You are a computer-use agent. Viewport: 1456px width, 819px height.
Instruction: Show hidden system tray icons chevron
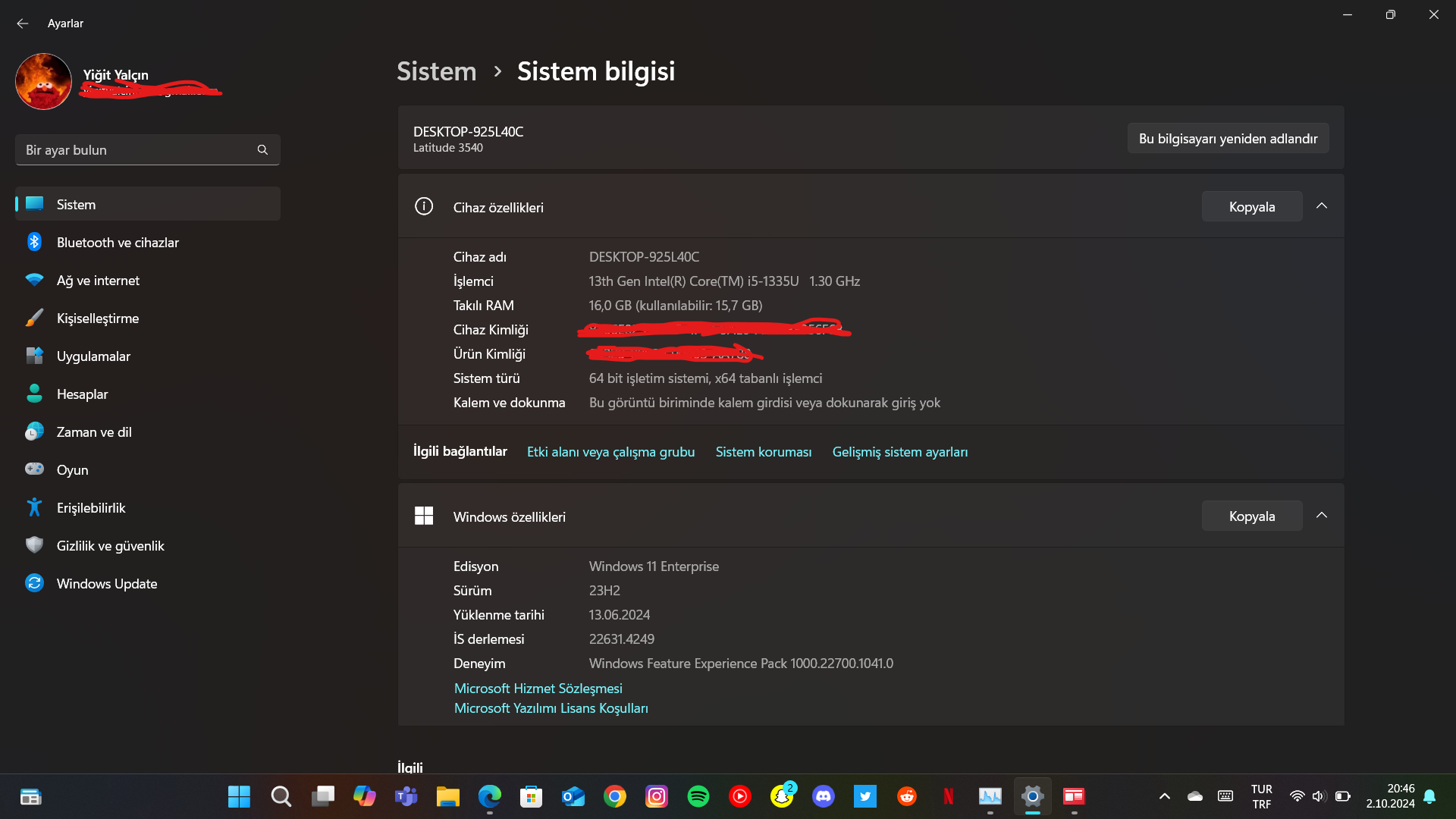pyautogui.click(x=1165, y=796)
